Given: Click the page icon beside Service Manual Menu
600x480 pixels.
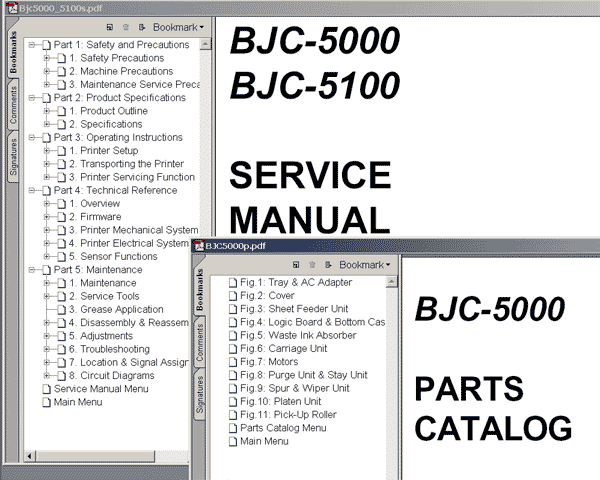Looking at the screenshot, I should click(47, 389).
